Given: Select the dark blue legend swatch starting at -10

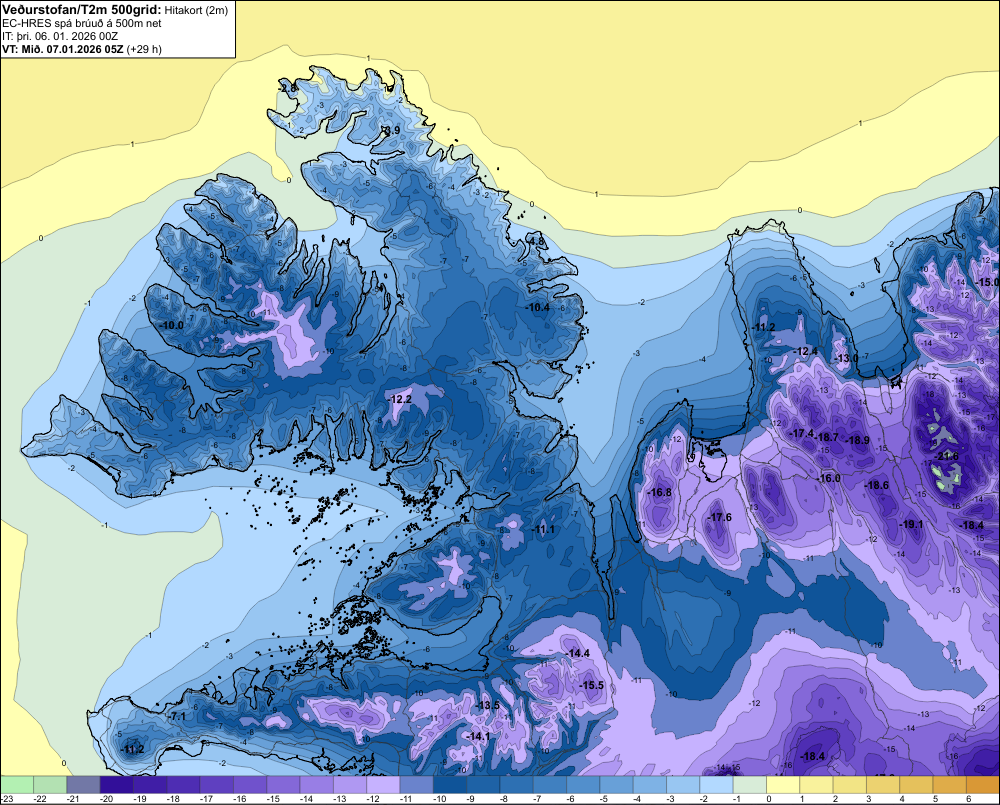Looking at the screenshot, I should 450,784.
